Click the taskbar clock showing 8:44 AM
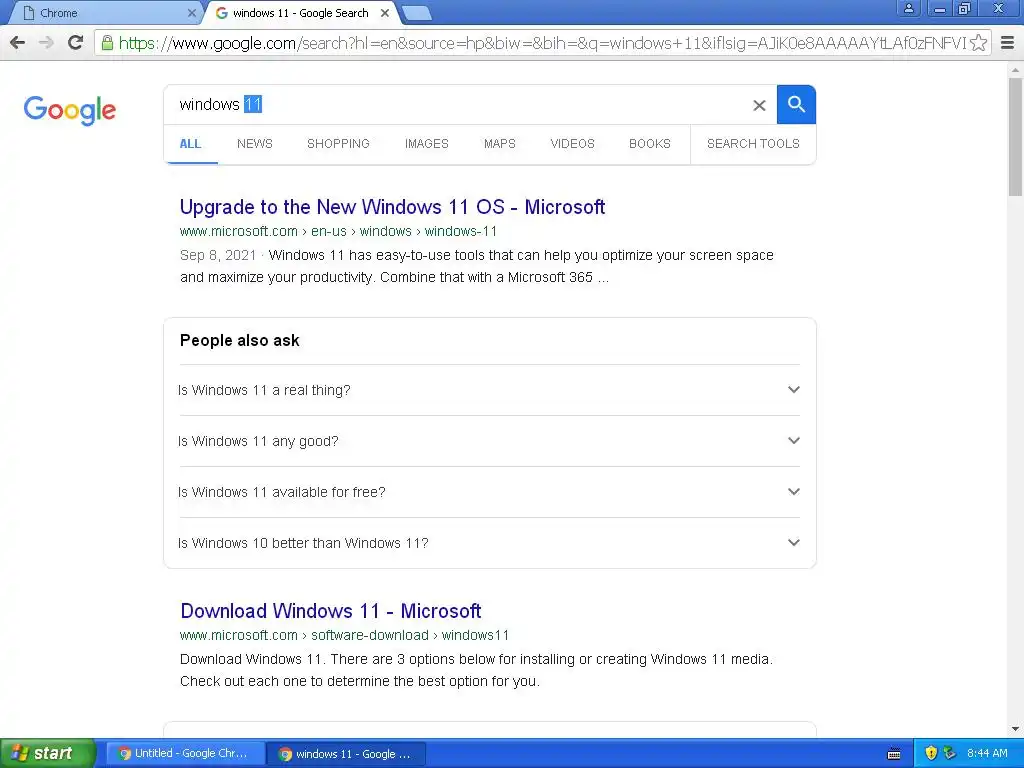 [x=987, y=754]
